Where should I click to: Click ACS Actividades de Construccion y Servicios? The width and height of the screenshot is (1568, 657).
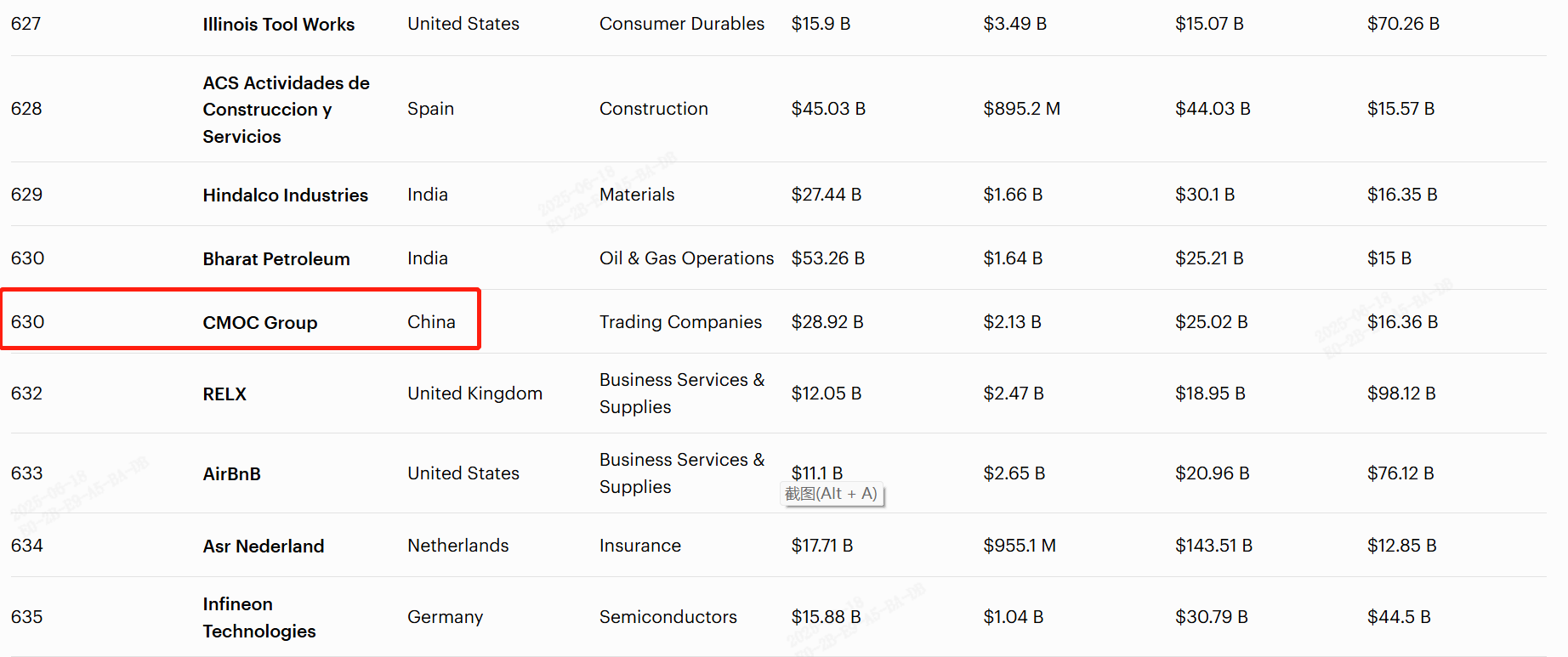point(286,110)
